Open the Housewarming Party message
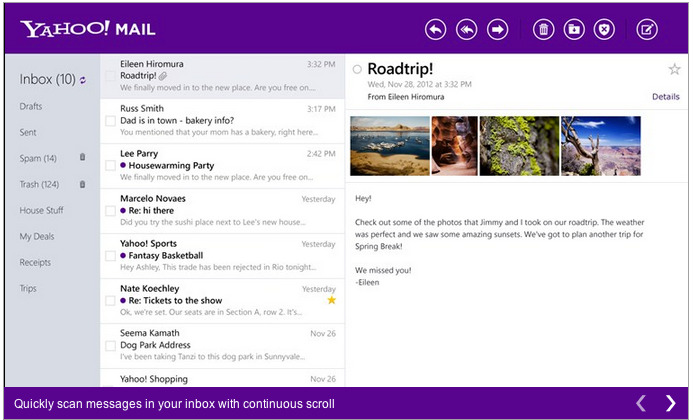This screenshot has height=420, width=693. point(222,166)
